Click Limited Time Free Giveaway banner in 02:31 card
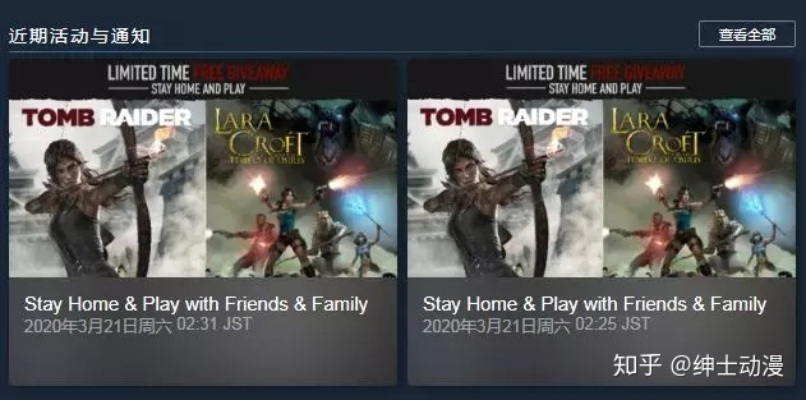The height and width of the screenshot is (400, 806). click(198, 72)
